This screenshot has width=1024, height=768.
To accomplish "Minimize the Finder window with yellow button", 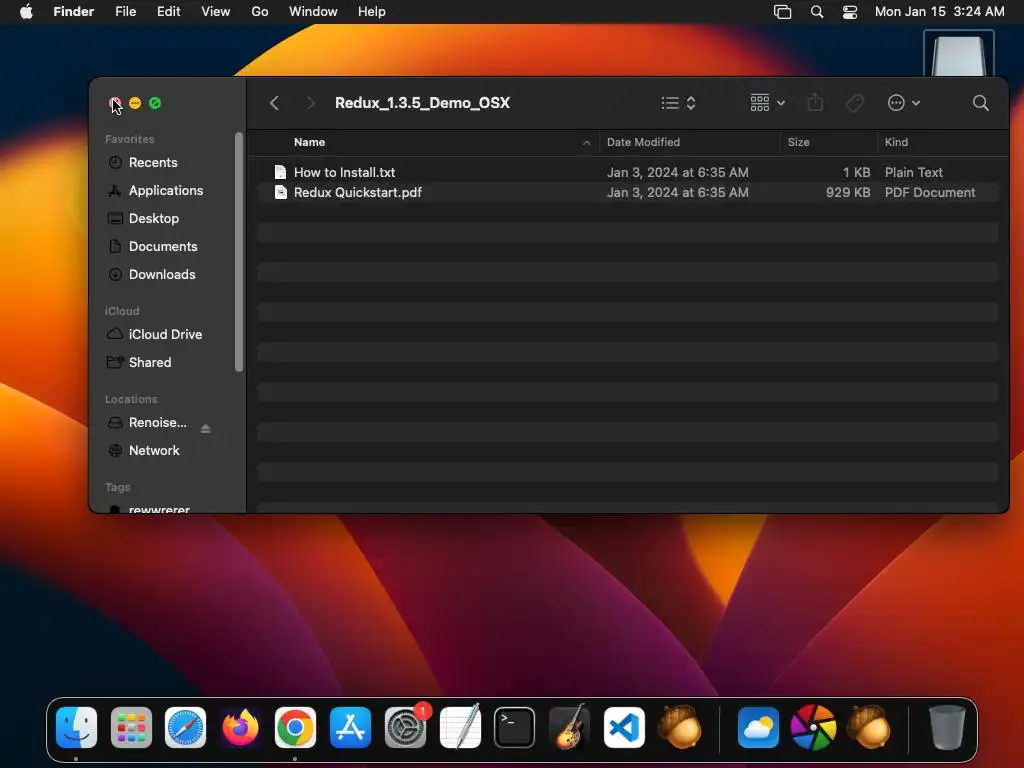I will point(135,103).
